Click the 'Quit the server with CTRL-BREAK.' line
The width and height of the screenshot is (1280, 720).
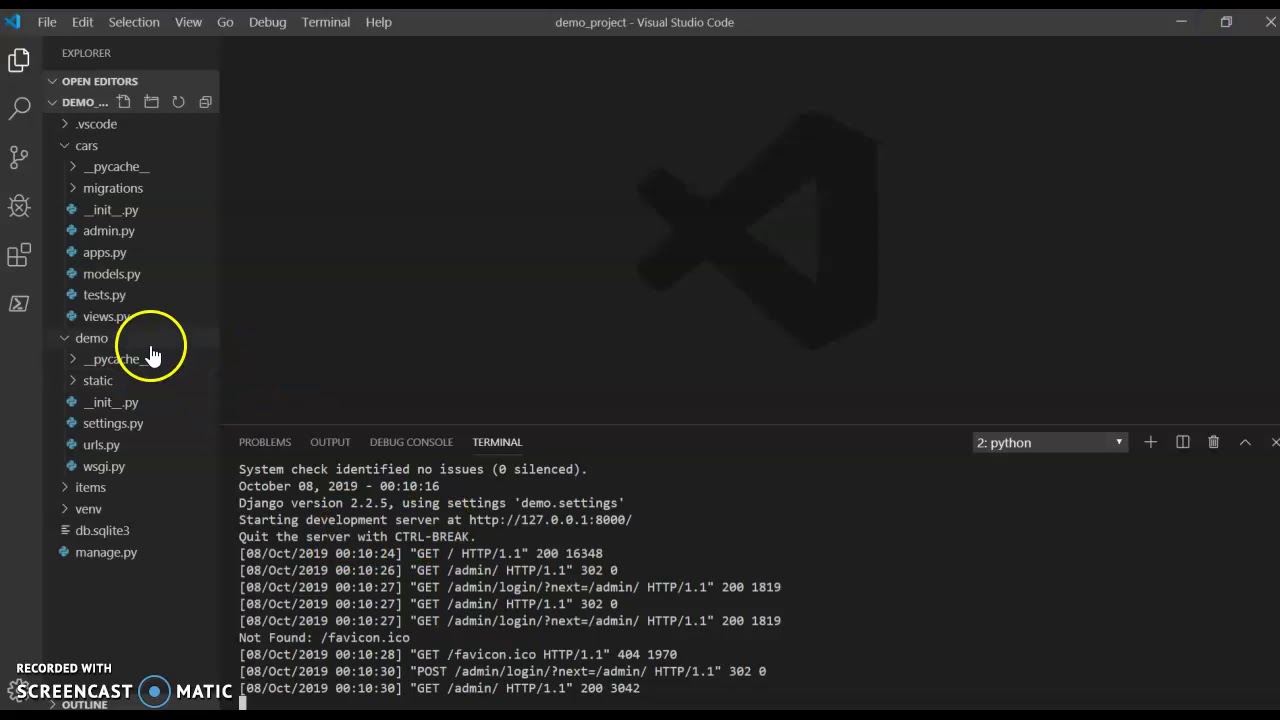click(x=357, y=537)
